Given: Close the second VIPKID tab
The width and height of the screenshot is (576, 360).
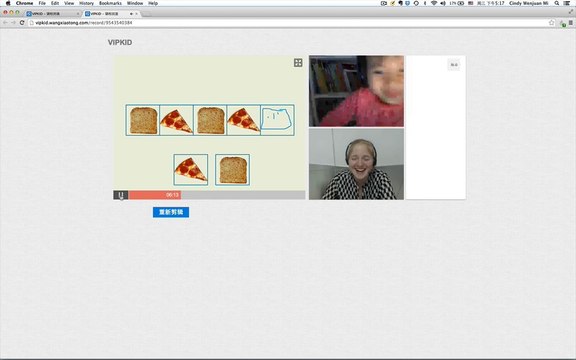Looking at the screenshot, I should coord(137,14).
